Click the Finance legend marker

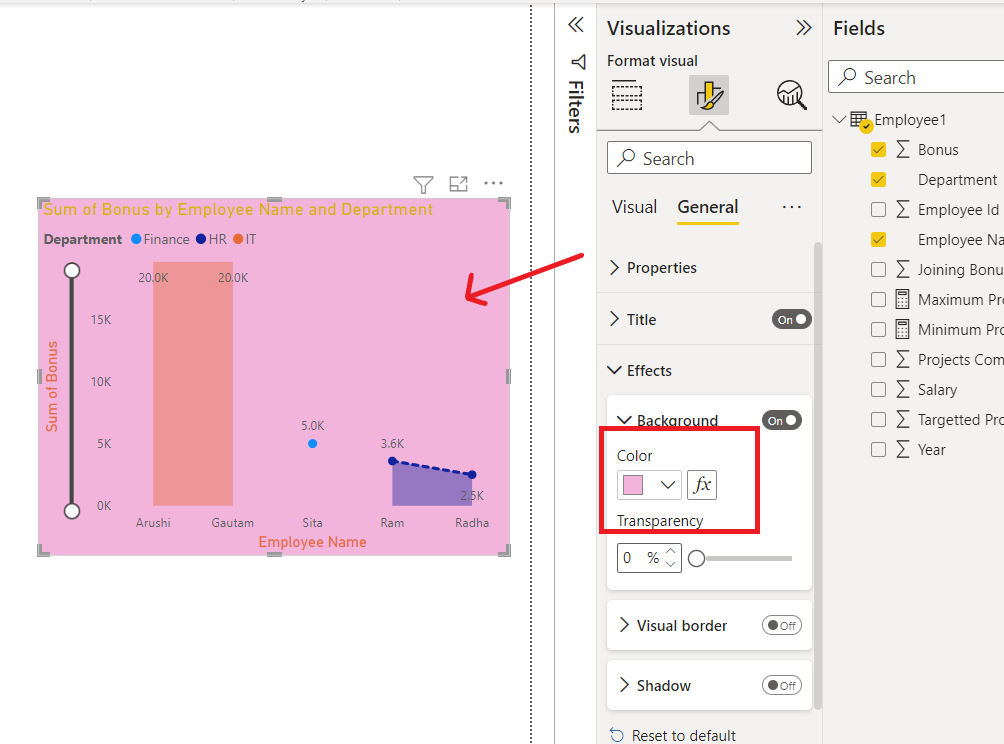(136, 239)
